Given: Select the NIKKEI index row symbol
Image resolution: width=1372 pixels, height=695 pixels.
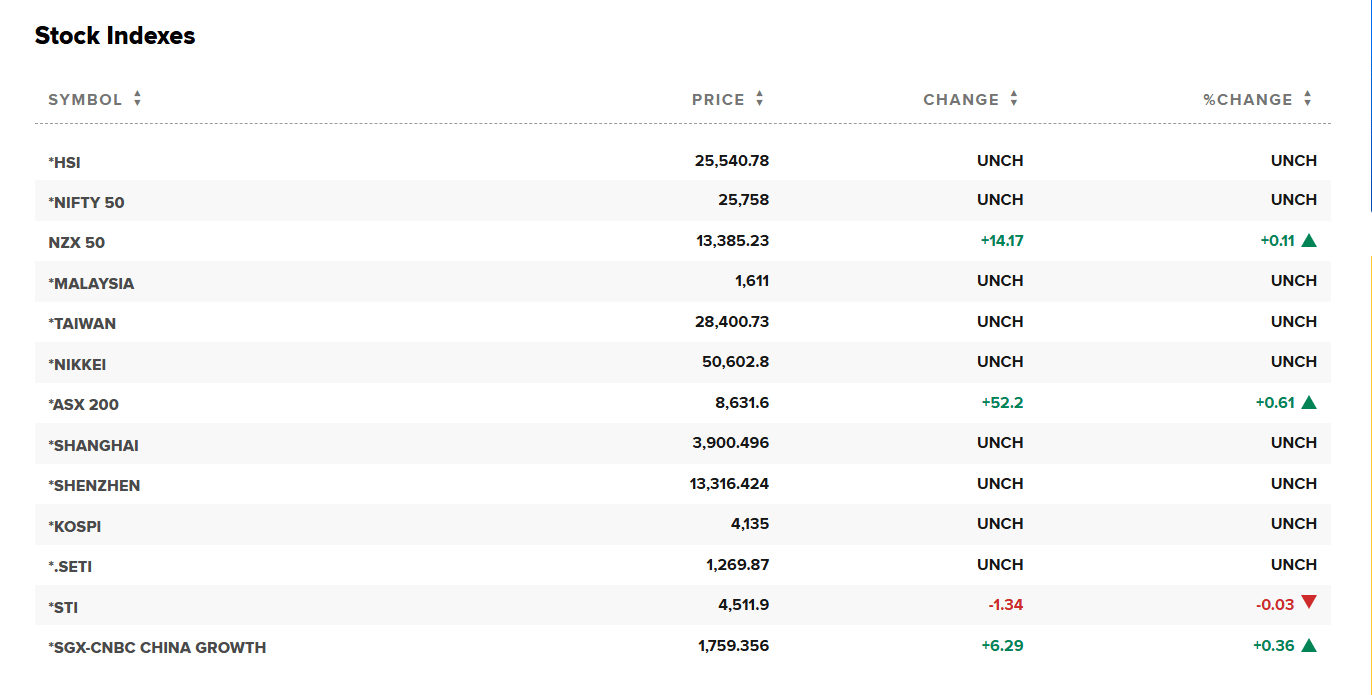Looking at the screenshot, I should (78, 365).
